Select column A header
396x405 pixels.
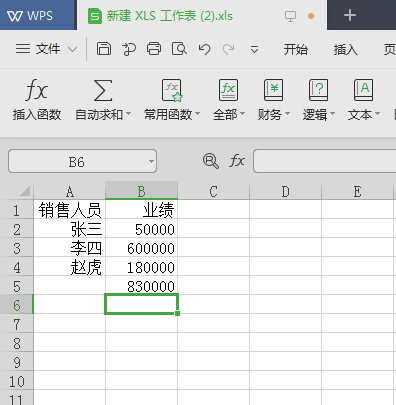(x=69, y=192)
